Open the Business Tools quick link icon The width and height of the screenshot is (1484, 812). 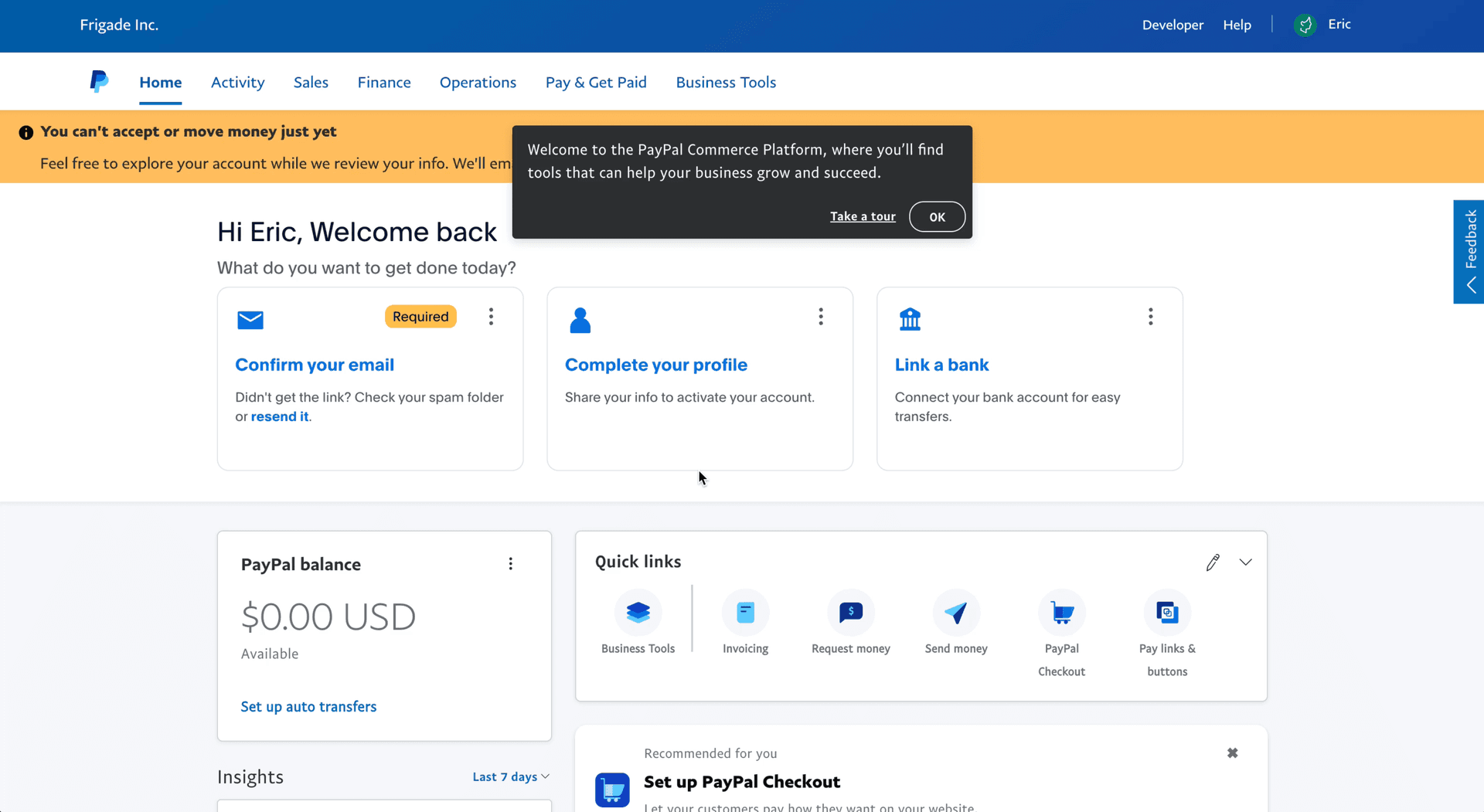(638, 613)
